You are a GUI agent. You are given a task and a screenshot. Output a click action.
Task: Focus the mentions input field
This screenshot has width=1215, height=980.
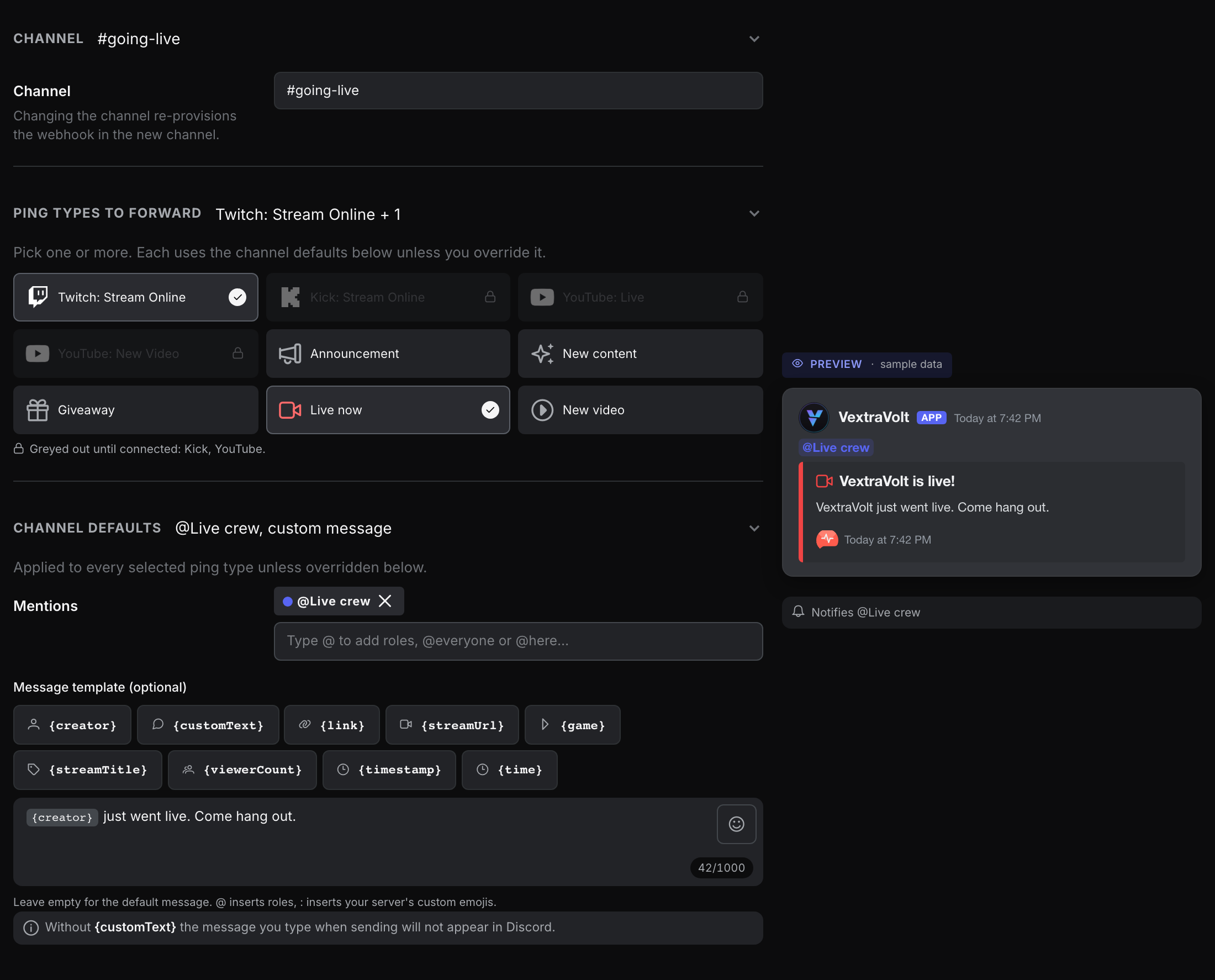tap(518, 641)
